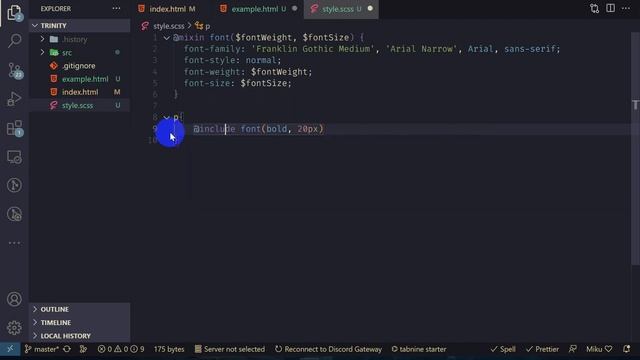Click the feedback icon in status bar
The width and height of the screenshot is (640, 360).
(x=573, y=349)
